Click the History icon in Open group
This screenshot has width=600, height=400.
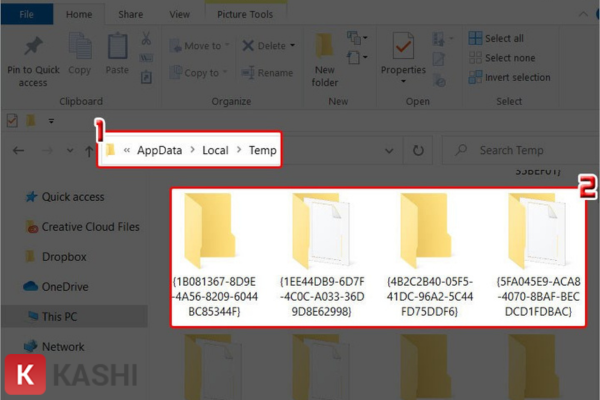click(439, 80)
